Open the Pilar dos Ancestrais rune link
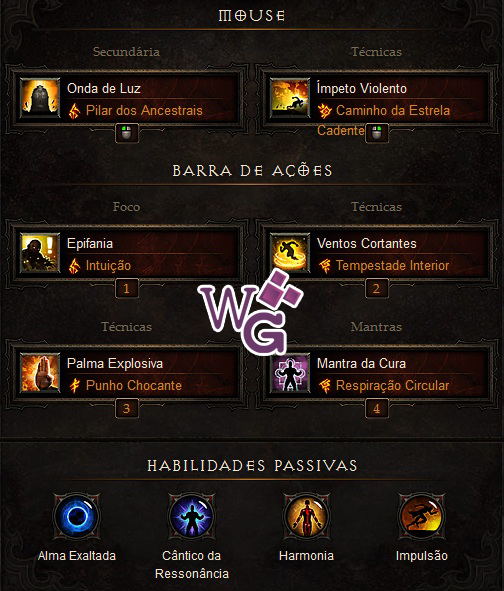Image resolution: width=504 pixels, height=591 pixels. [144, 110]
